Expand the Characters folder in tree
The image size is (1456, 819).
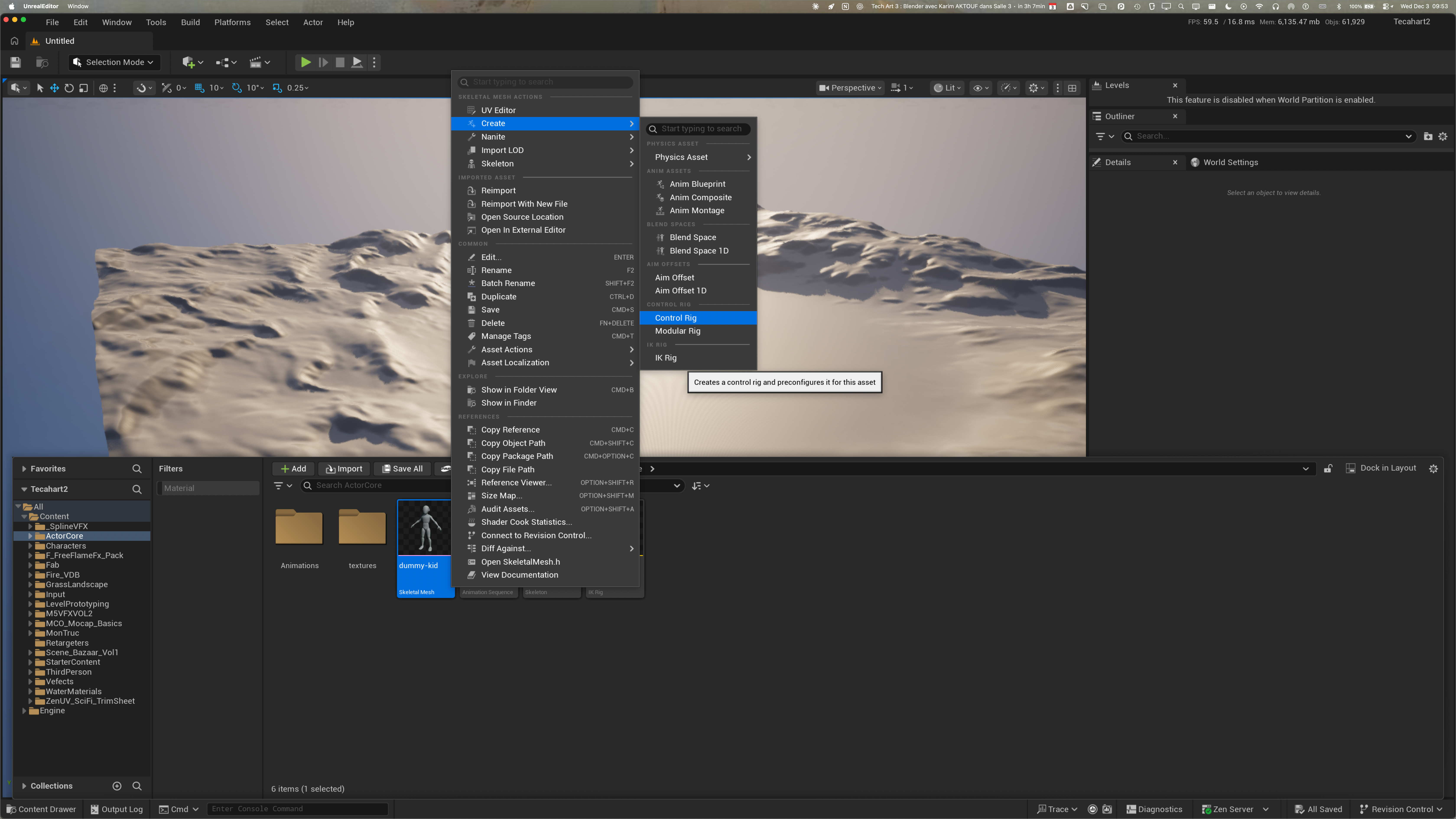coord(31,546)
